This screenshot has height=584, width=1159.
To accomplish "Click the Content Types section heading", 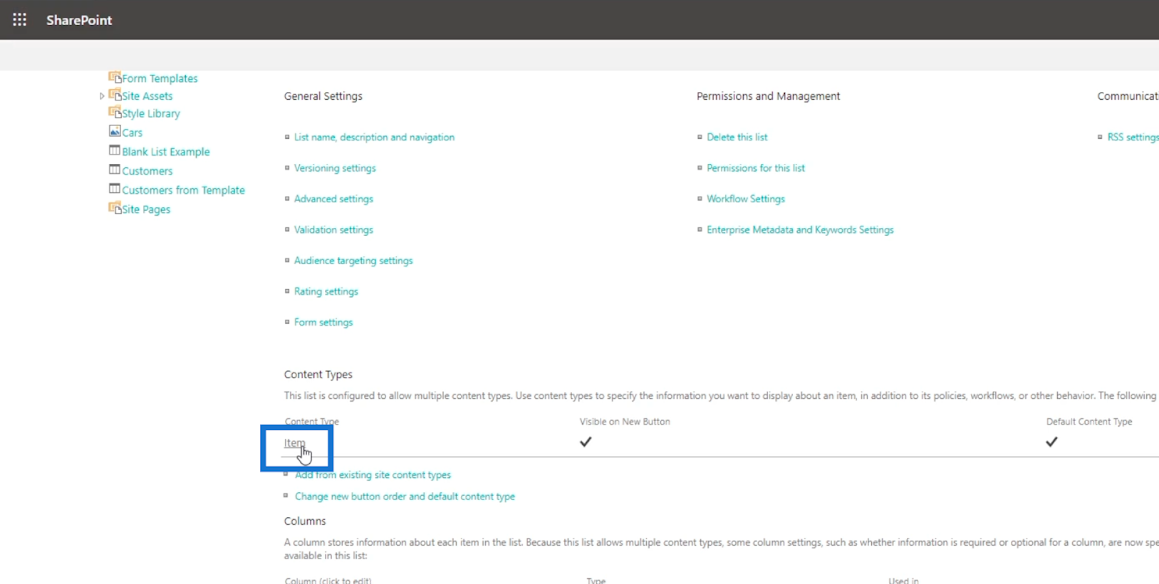I will pos(318,375).
